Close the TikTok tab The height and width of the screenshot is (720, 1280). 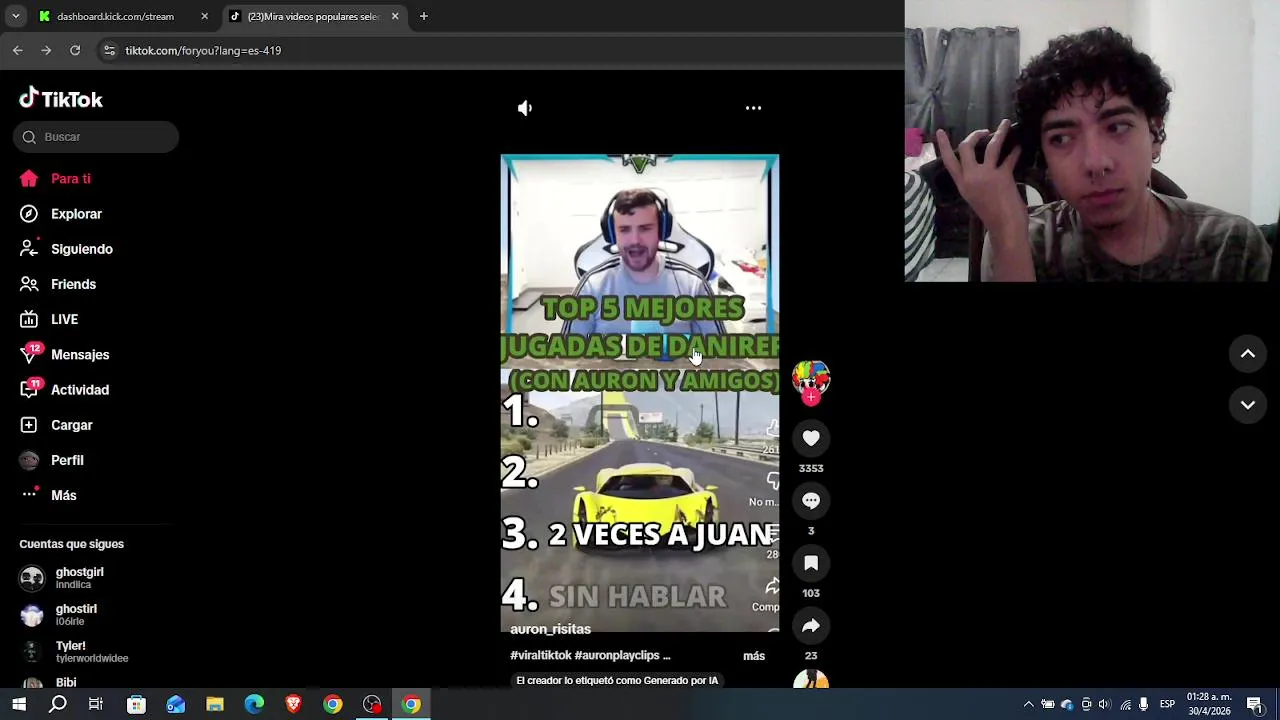pyautogui.click(x=394, y=16)
